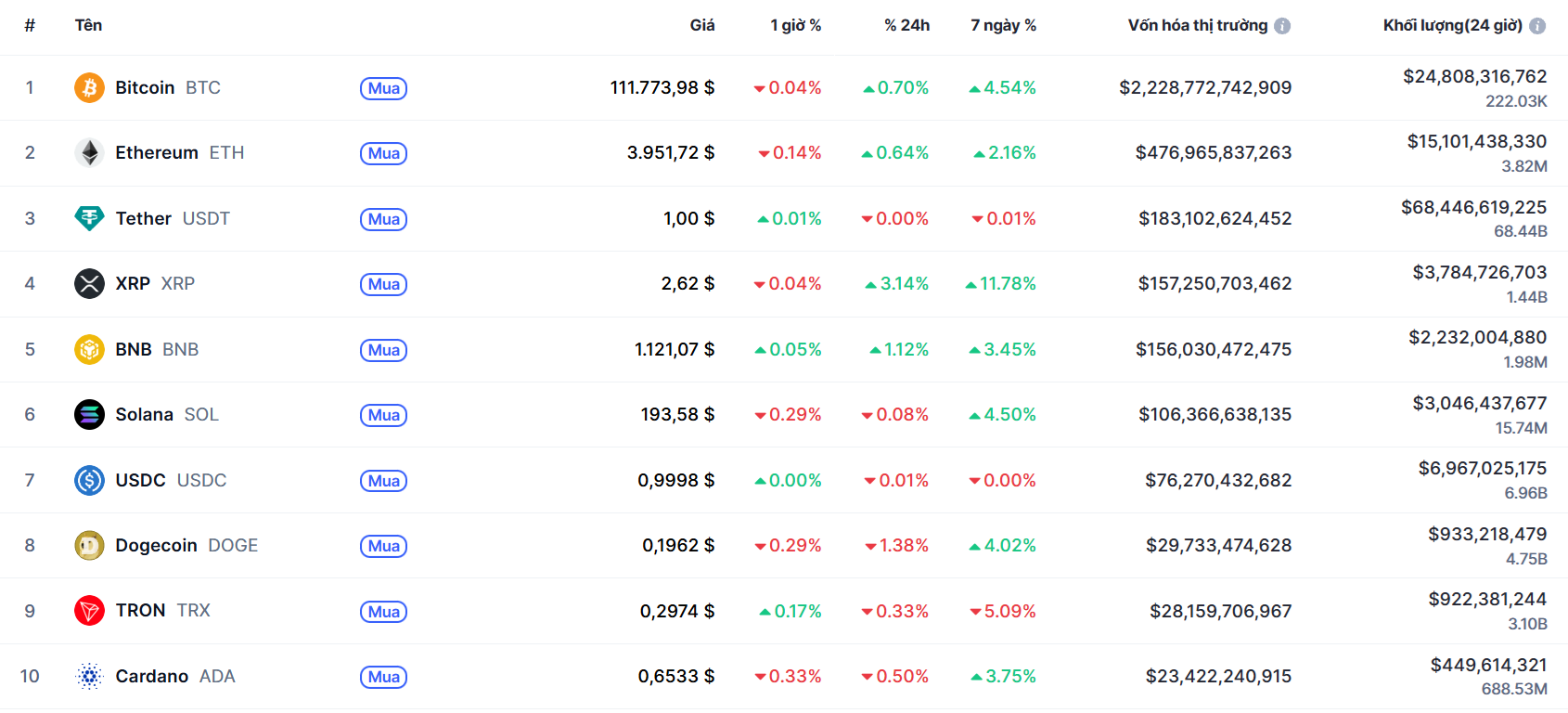Click the Solana logo icon
The image size is (1568, 713).
tap(89, 415)
